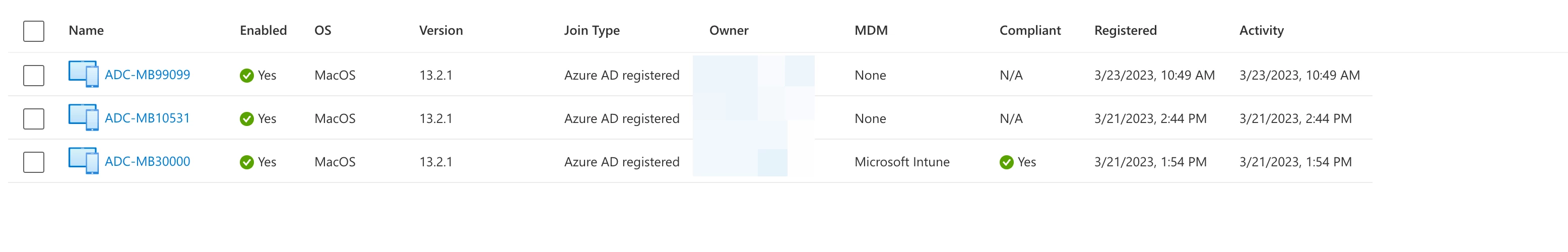1568x252 pixels.
Task: Open ADC-MB30000 device link
Action: coord(147,161)
